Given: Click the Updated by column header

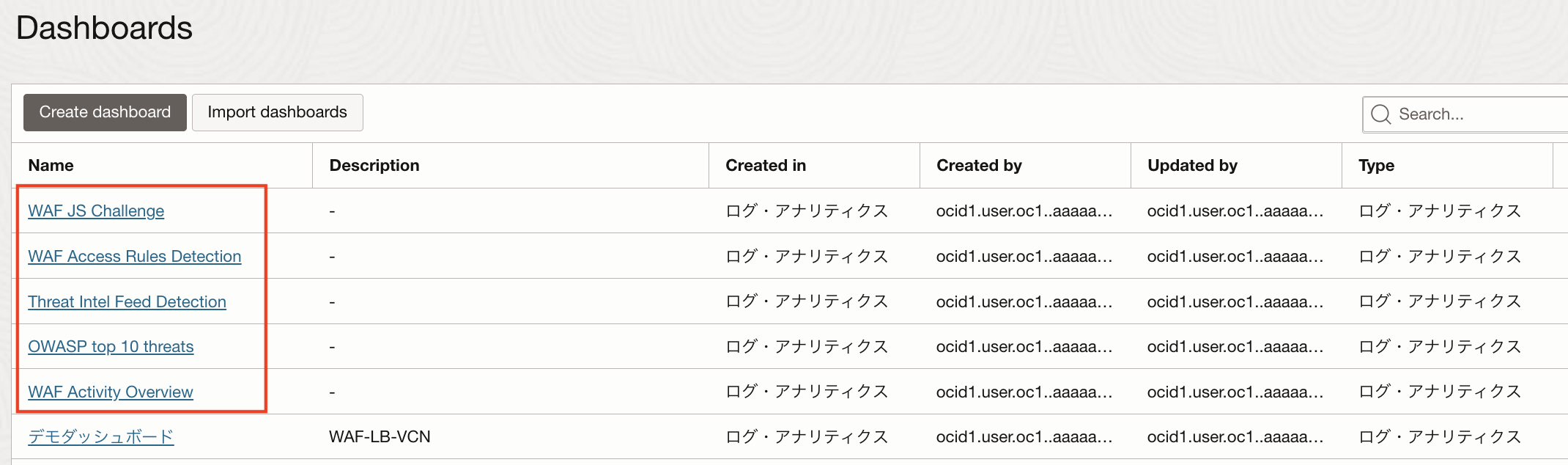Looking at the screenshot, I should pyautogui.click(x=1191, y=166).
